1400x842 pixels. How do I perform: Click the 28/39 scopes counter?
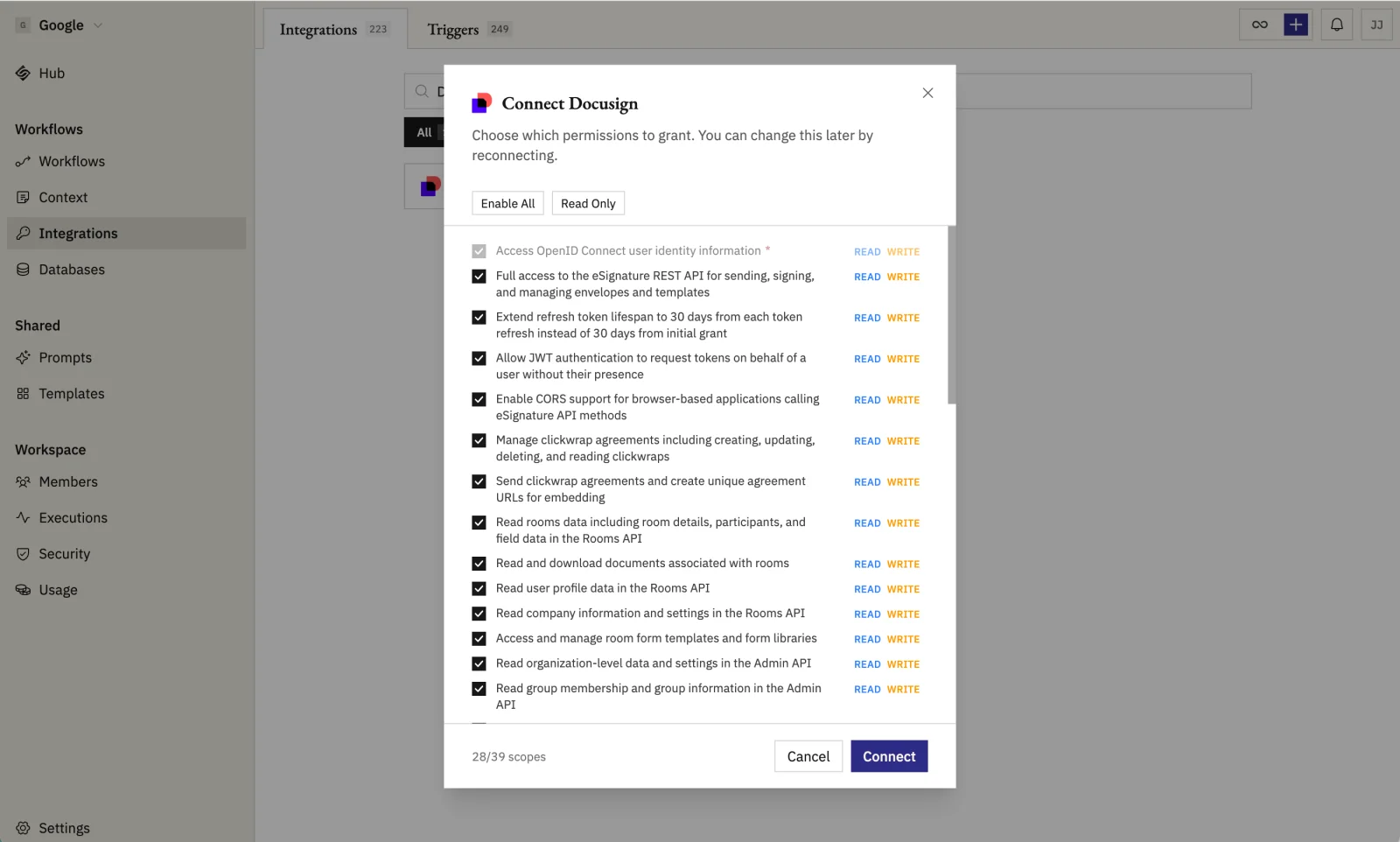[509, 757]
